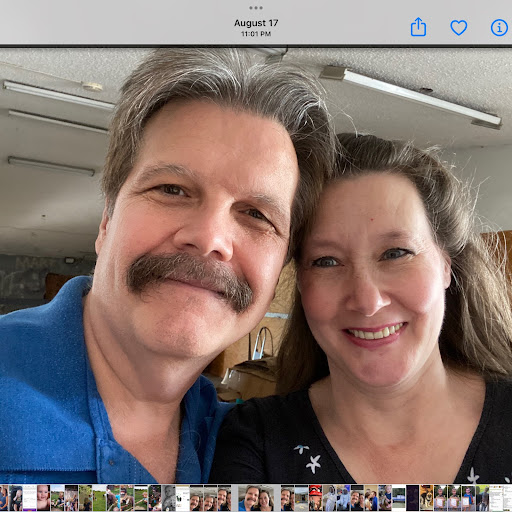Open the white screenshot with purple bar thumbnail
Screen dimensions: 512x512
(29, 498)
